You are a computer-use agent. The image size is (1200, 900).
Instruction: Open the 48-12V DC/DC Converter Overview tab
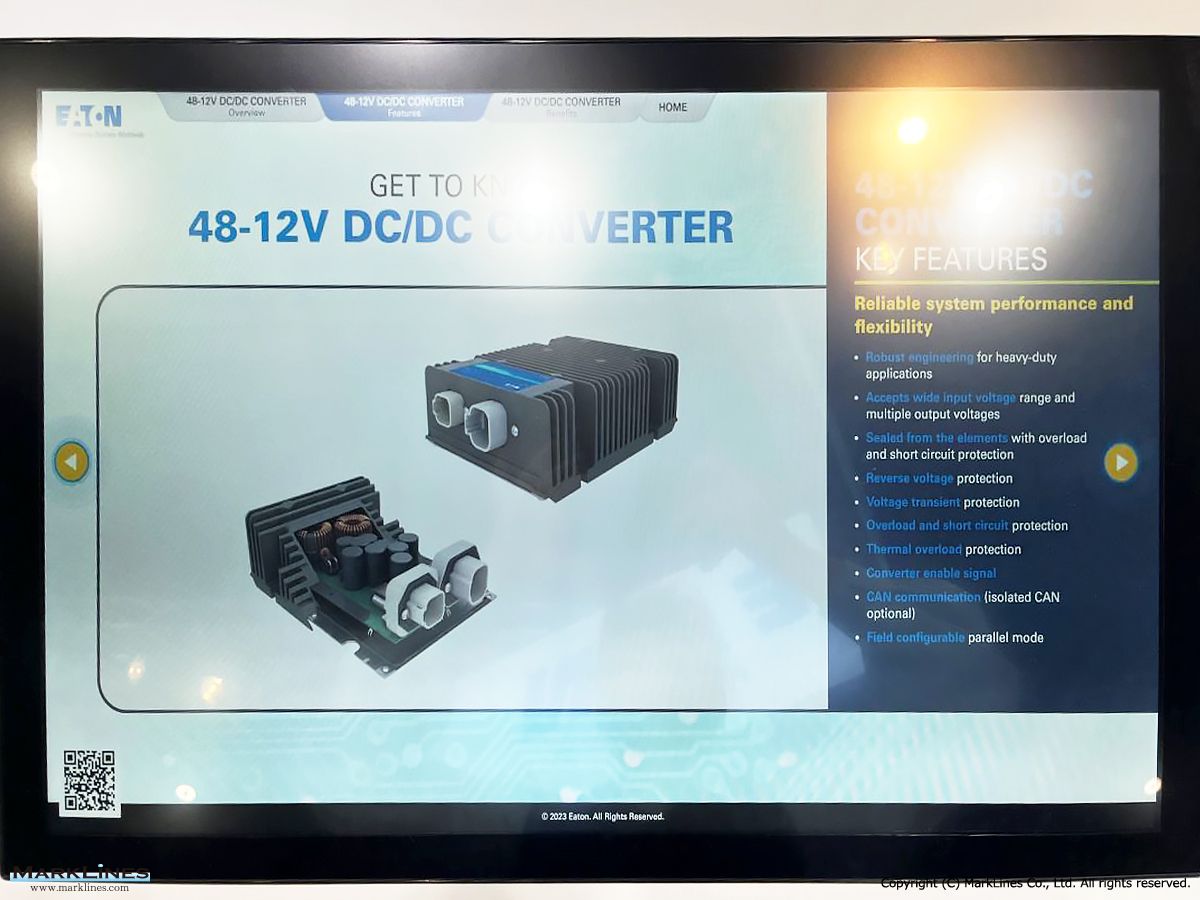tap(246, 107)
